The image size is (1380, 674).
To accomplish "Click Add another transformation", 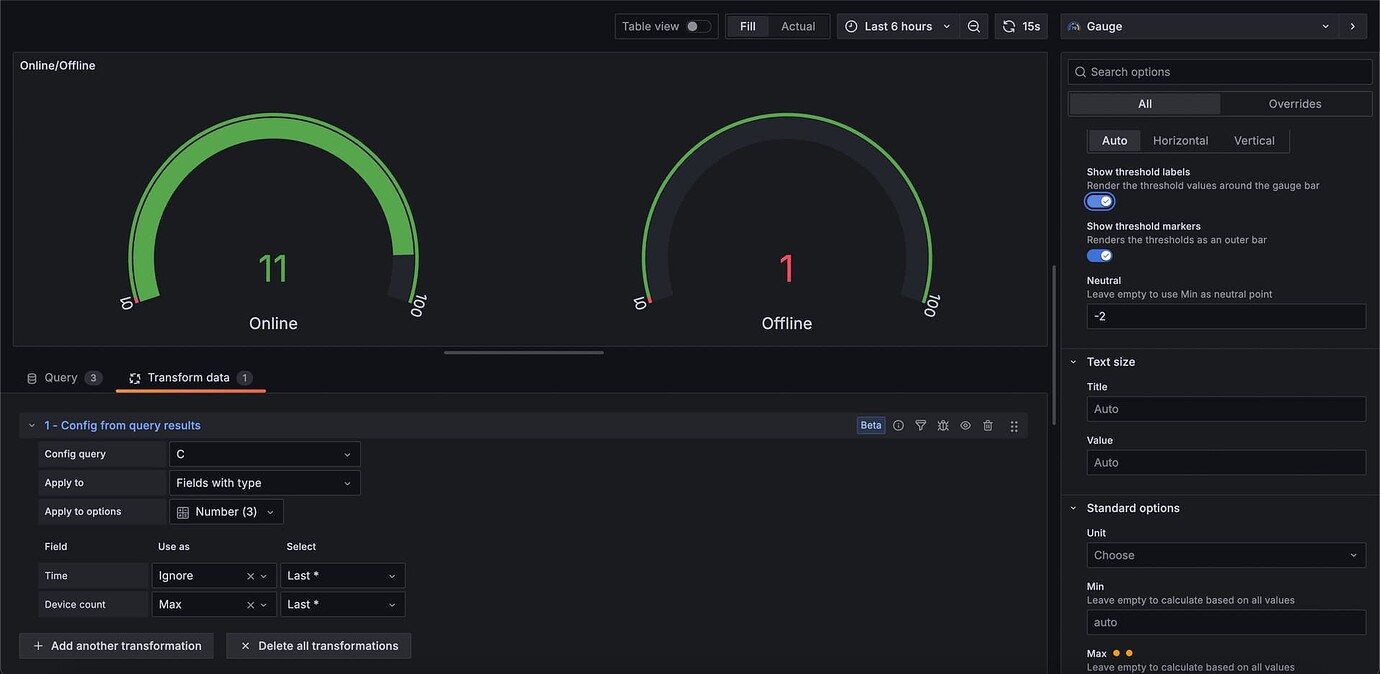I will 116,645.
